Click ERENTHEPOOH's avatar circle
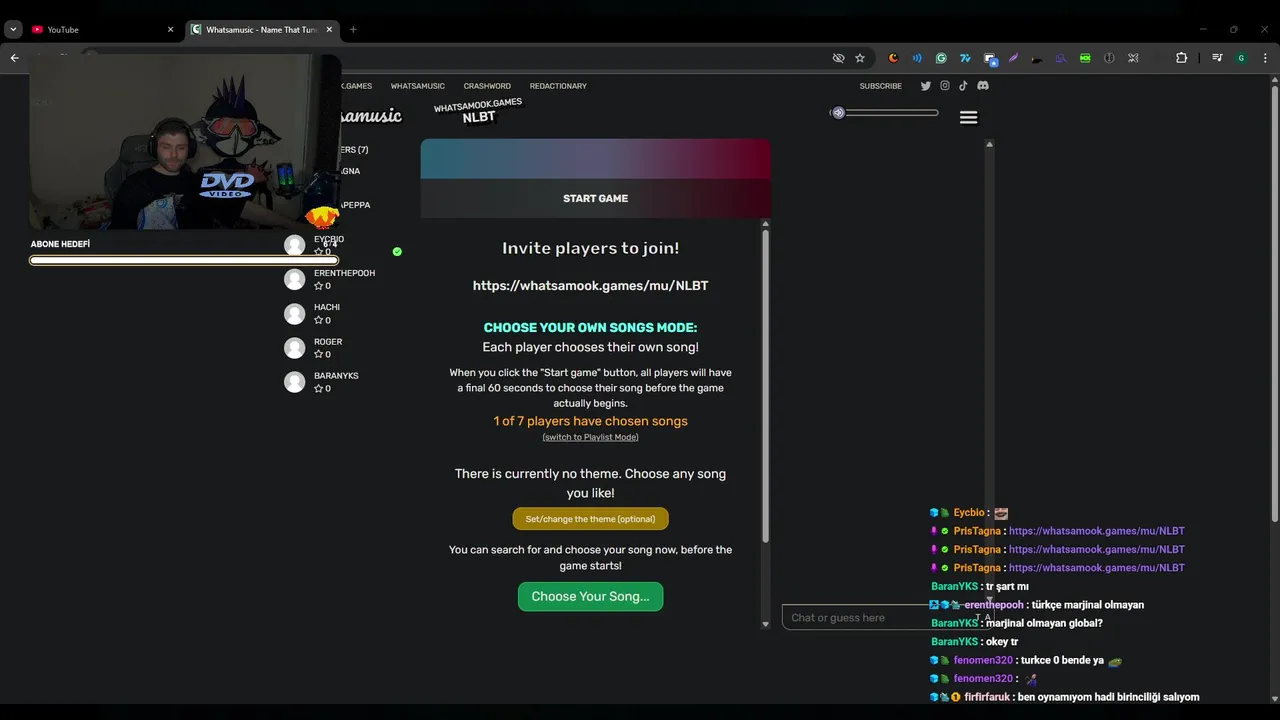This screenshot has height=720, width=1280. 294,279
